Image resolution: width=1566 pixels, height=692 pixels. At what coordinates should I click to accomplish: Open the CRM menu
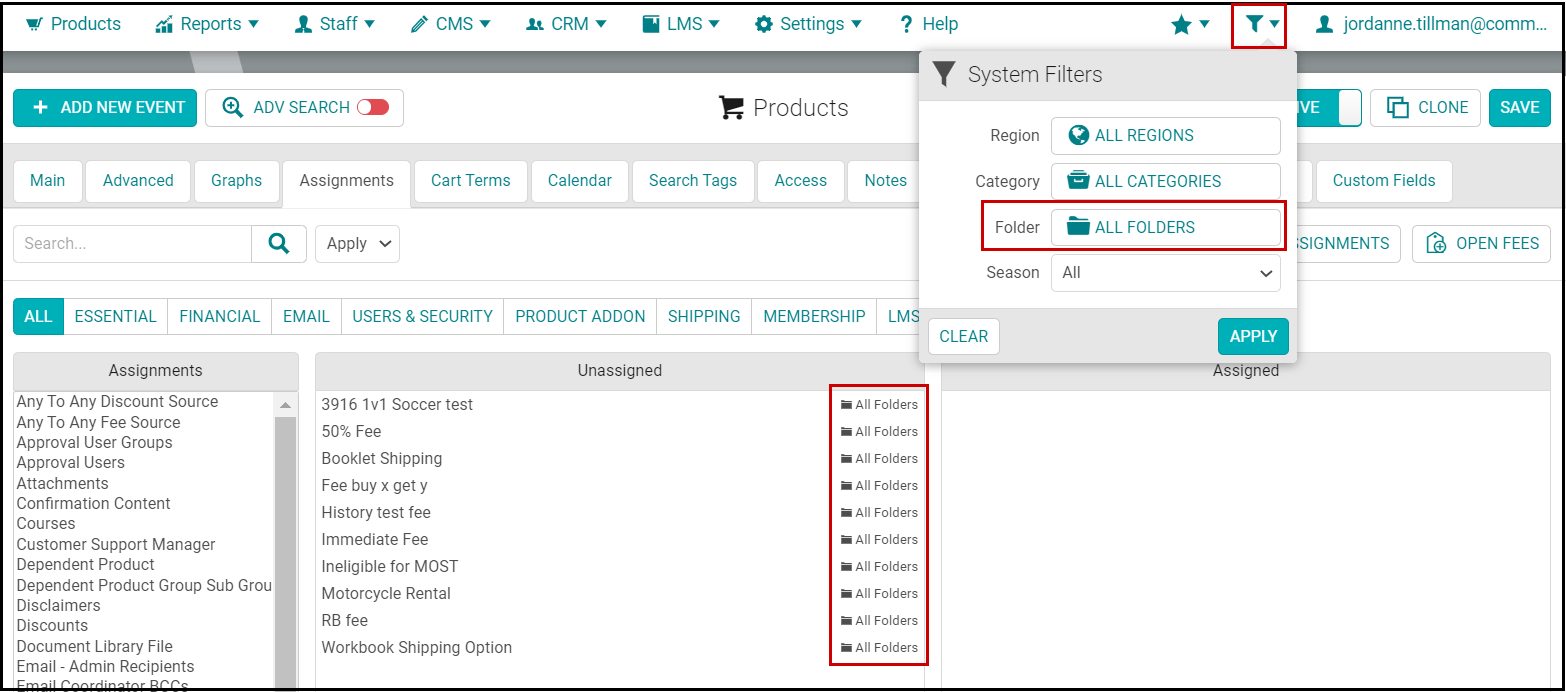click(567, 24)
